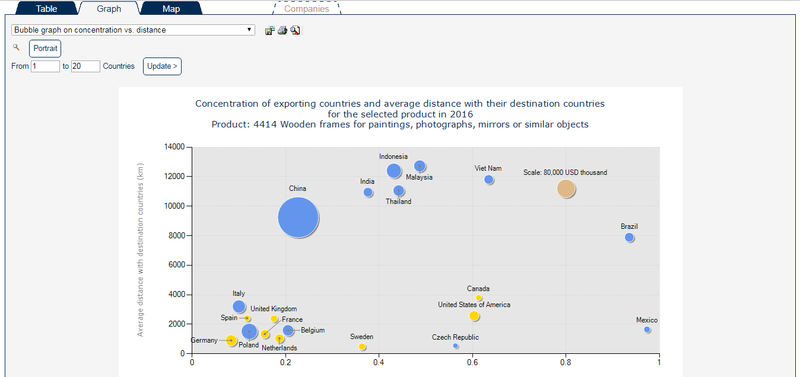800x377 pixels.
Task: Click the Update > button
Action: coord(162,66)
